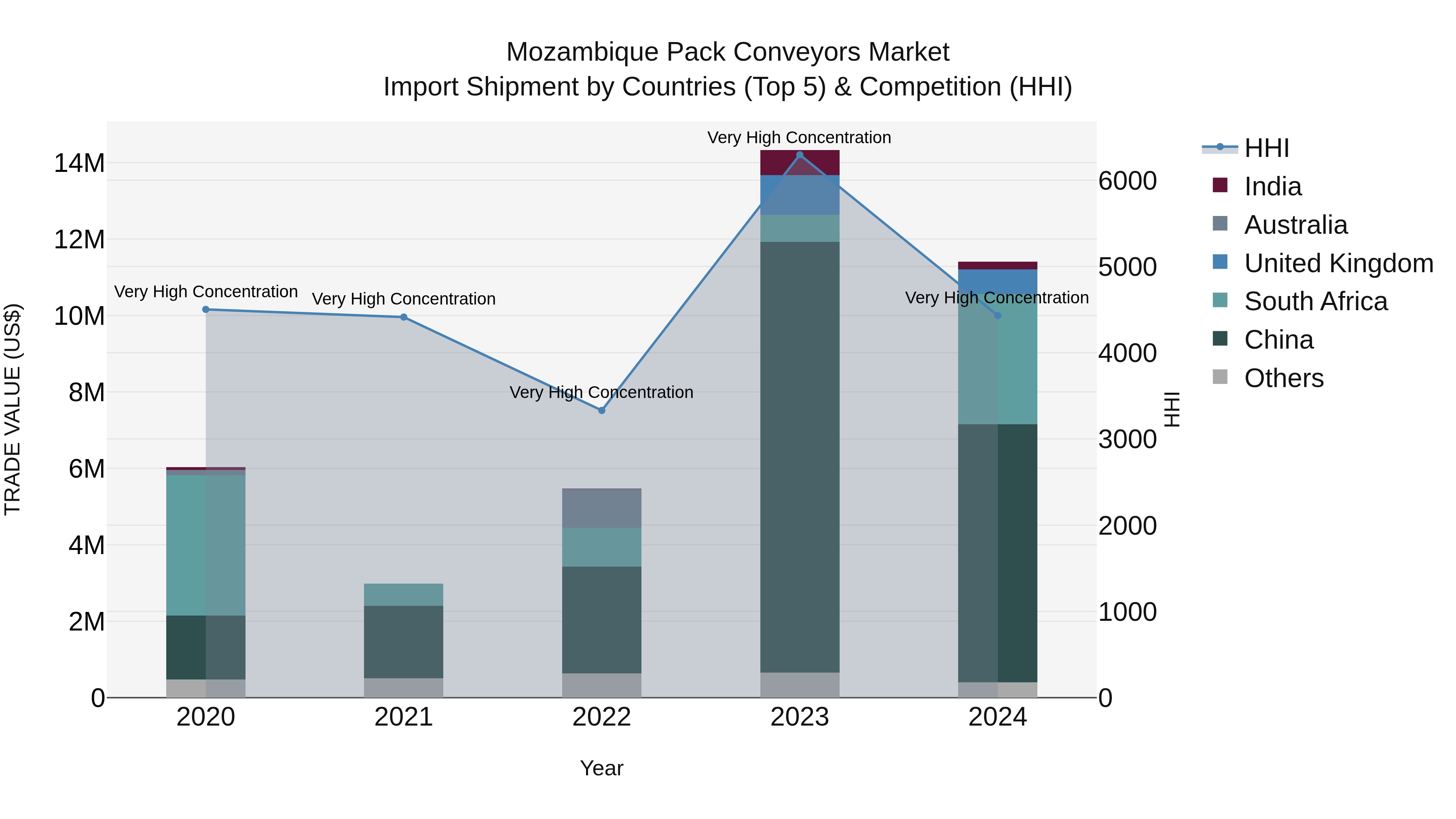
Task: Click the 2023 x-axis label
Action: click(800, 717)
